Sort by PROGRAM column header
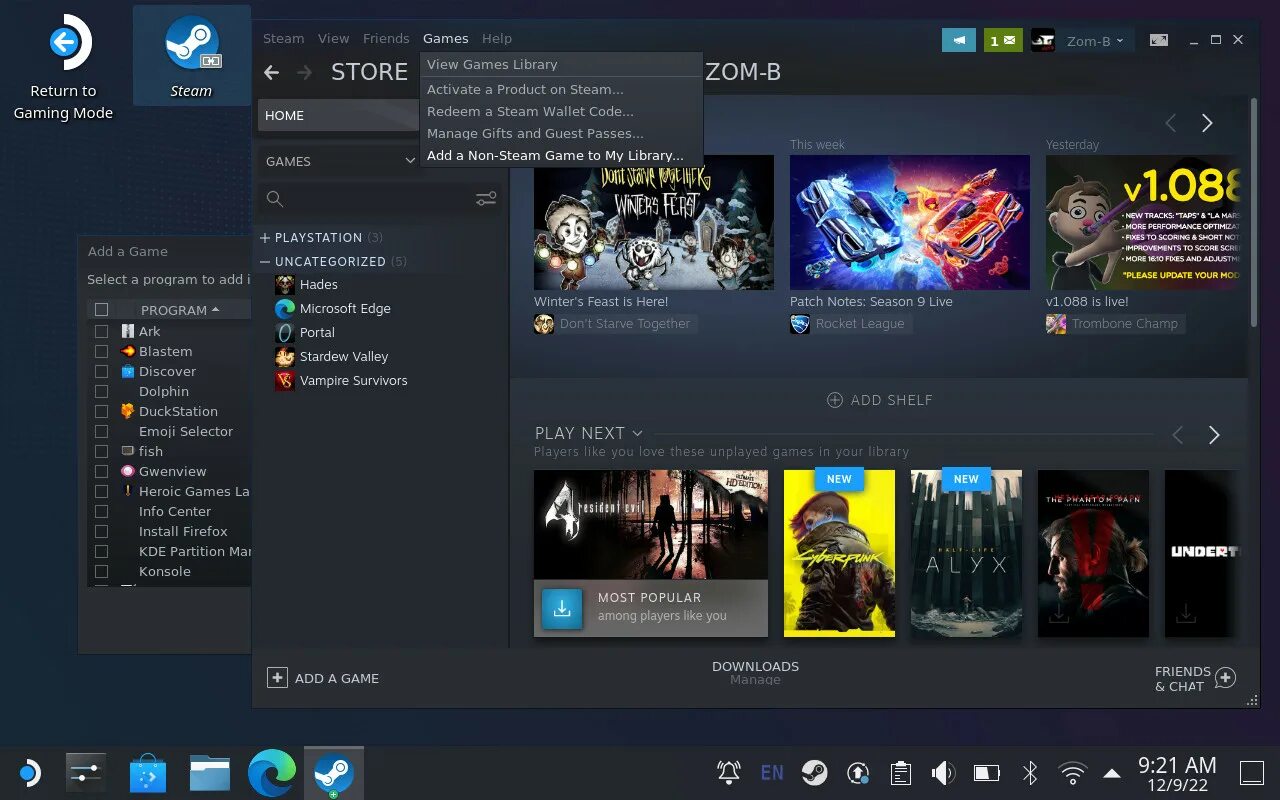The image size is (1280, 800). point(180,310)
